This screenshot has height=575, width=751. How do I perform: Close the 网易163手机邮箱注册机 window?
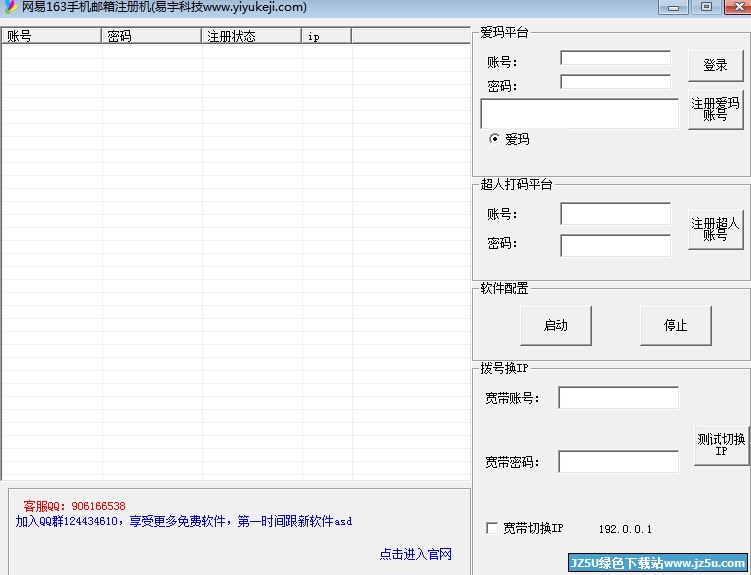pyautogui.click(x=738, y=7)
